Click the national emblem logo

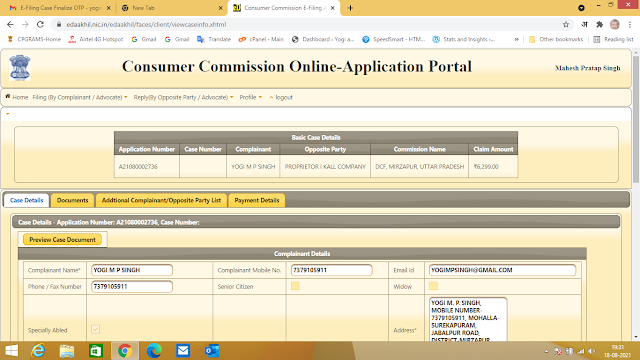(x=20, y=67)
